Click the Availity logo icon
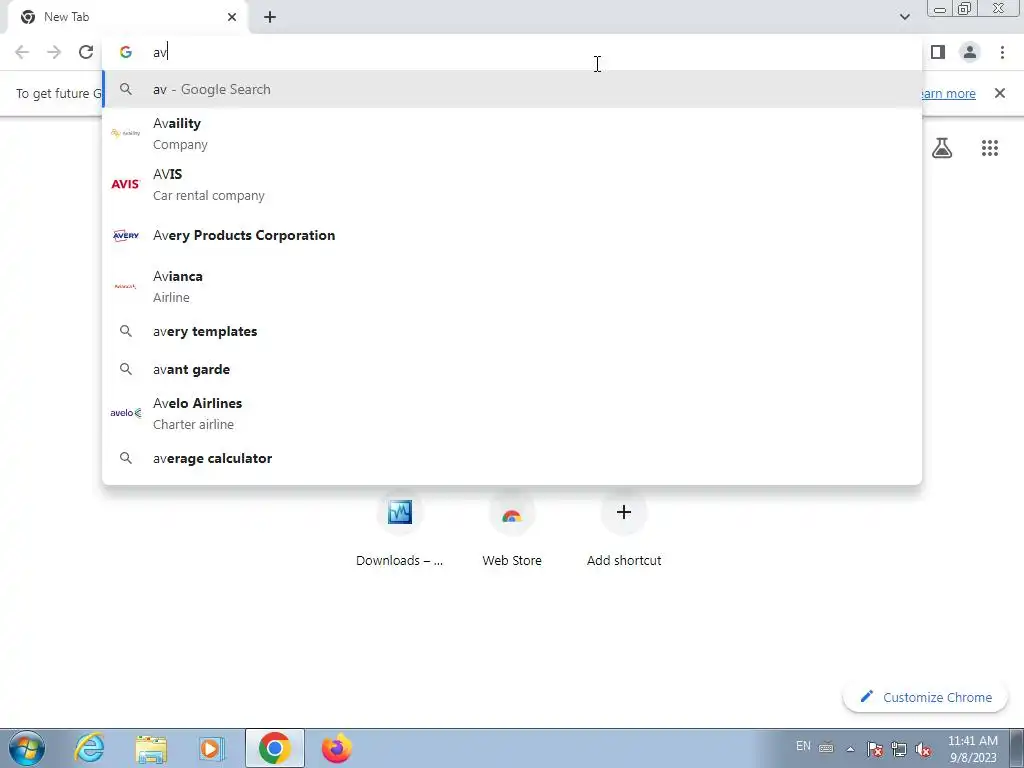The image size is (1024, 768). point(125,133)
